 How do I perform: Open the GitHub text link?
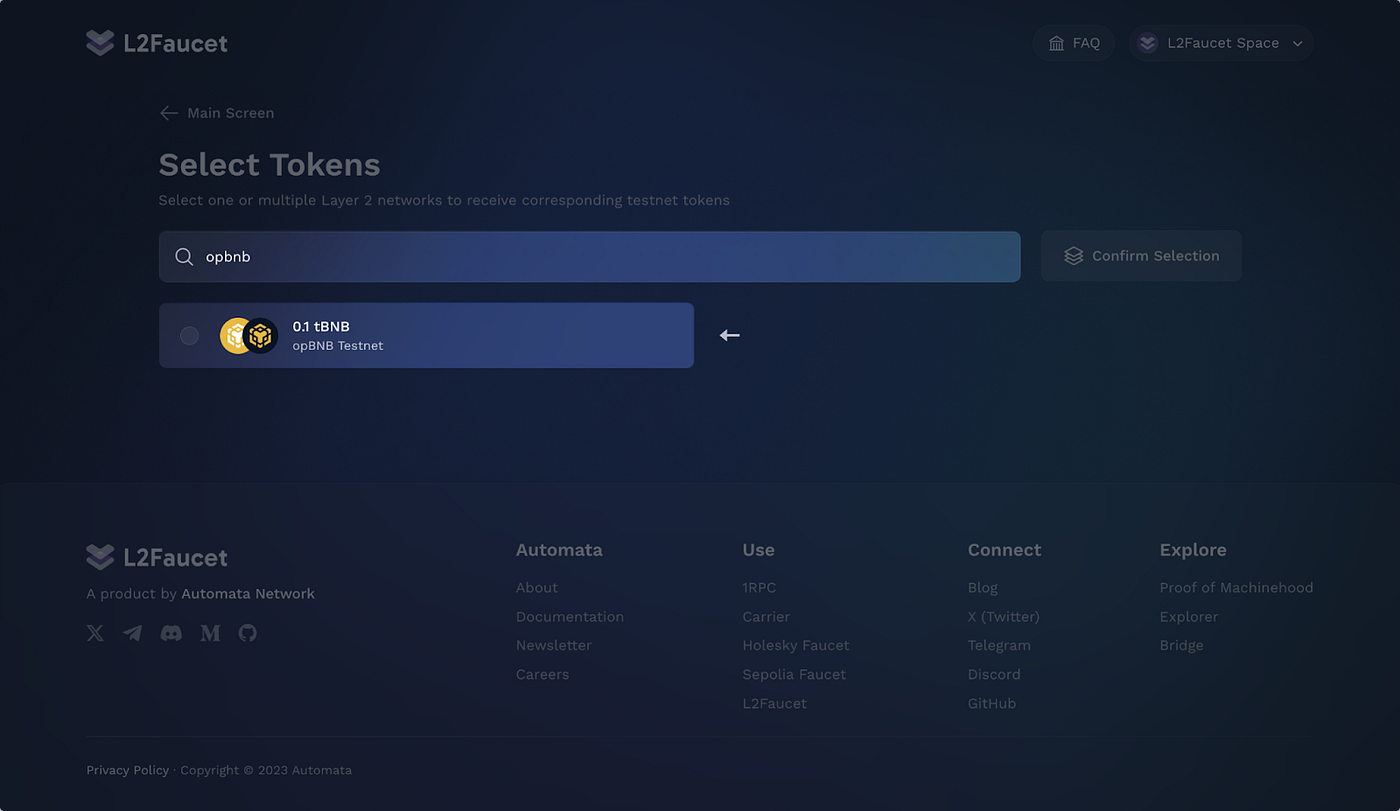click(992, 704)
